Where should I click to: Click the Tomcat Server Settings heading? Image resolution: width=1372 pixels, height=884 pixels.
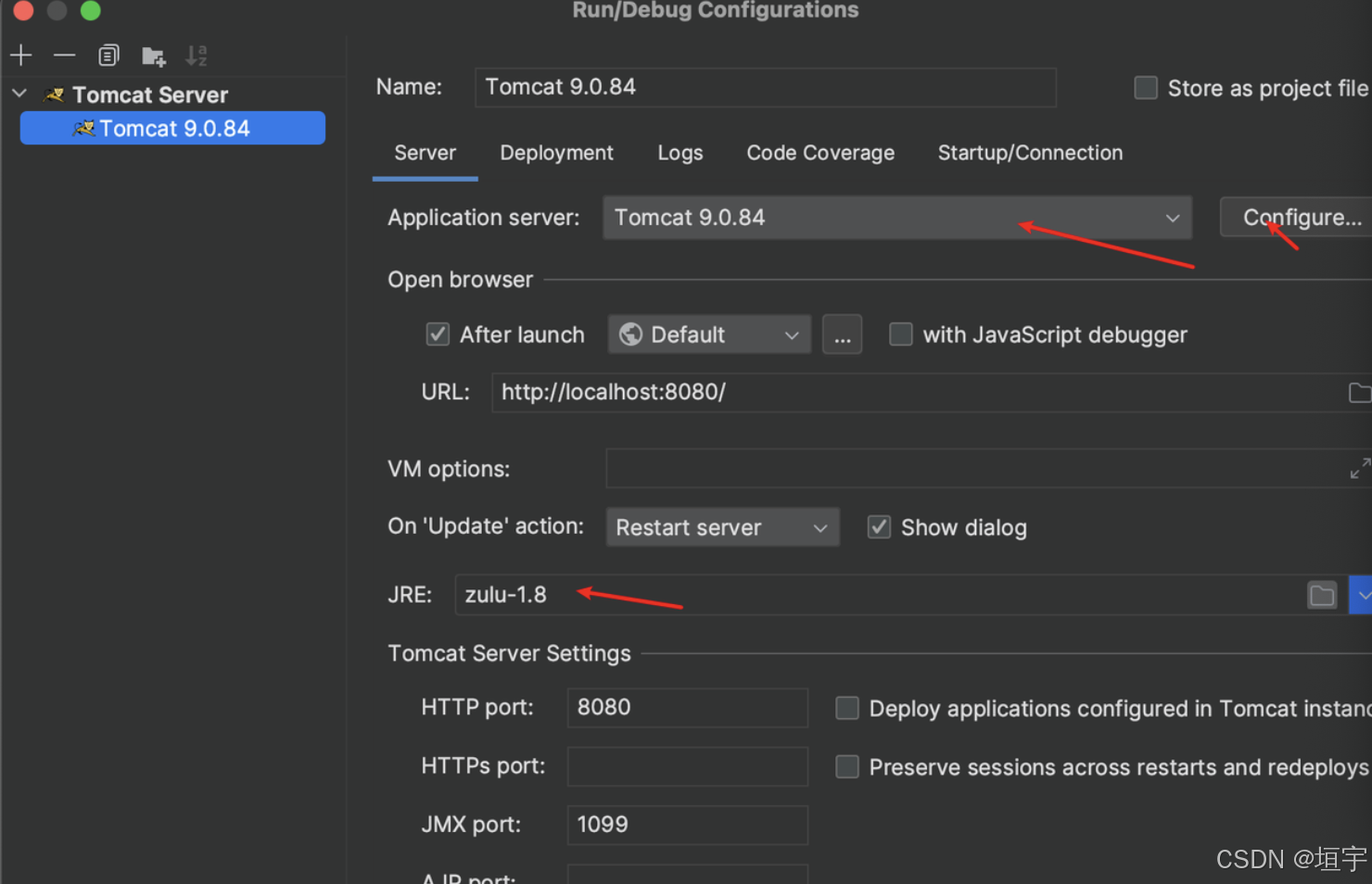[509, 653]
